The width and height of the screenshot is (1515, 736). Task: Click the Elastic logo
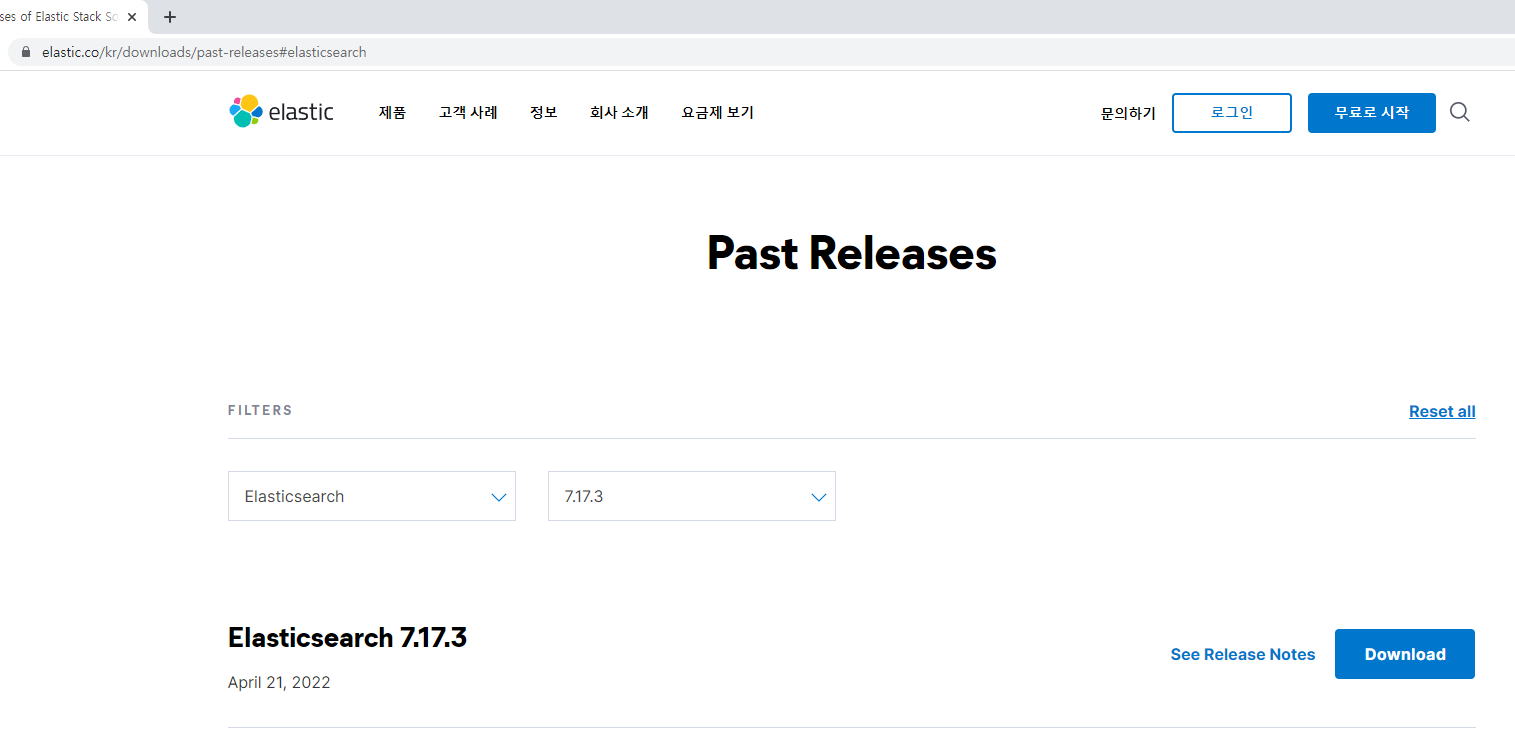click(281, 112)
